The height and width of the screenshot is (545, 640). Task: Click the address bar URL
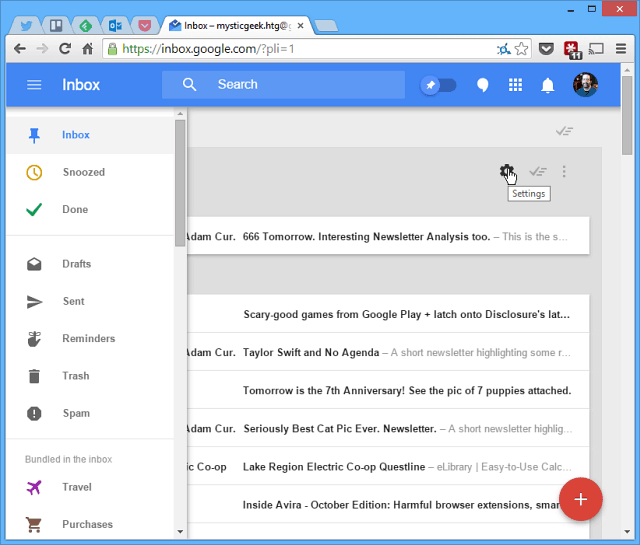point(208,49)
